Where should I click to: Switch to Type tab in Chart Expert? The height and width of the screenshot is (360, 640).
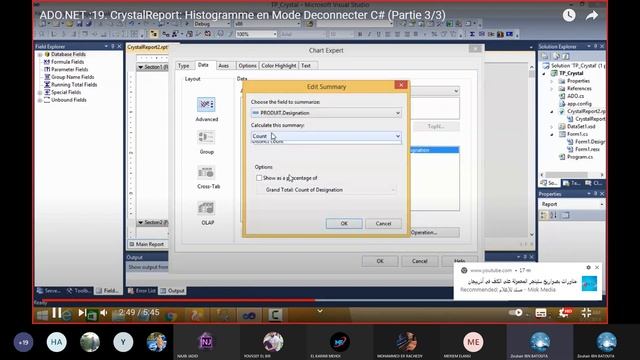(184, 66)
